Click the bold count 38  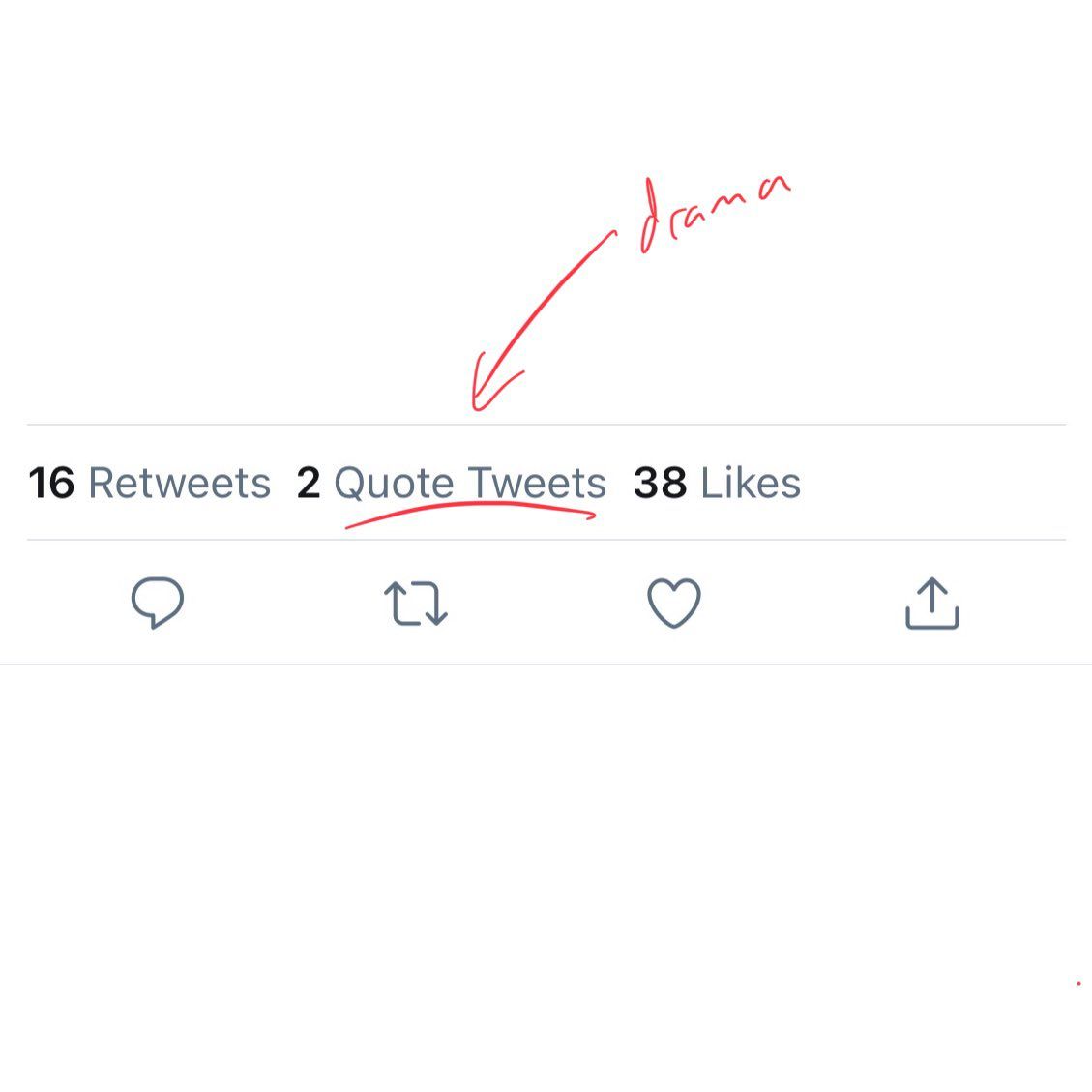[661, 483]
